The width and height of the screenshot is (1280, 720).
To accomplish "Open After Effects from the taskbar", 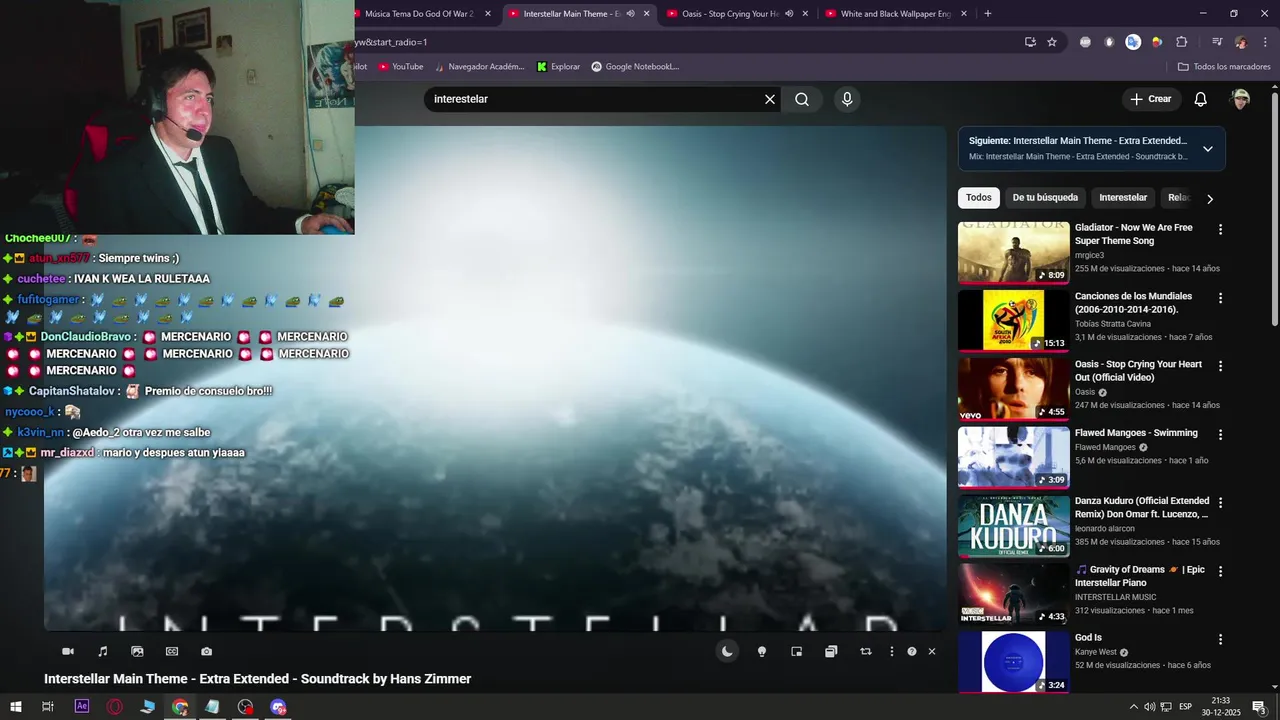I will (82, 707).
